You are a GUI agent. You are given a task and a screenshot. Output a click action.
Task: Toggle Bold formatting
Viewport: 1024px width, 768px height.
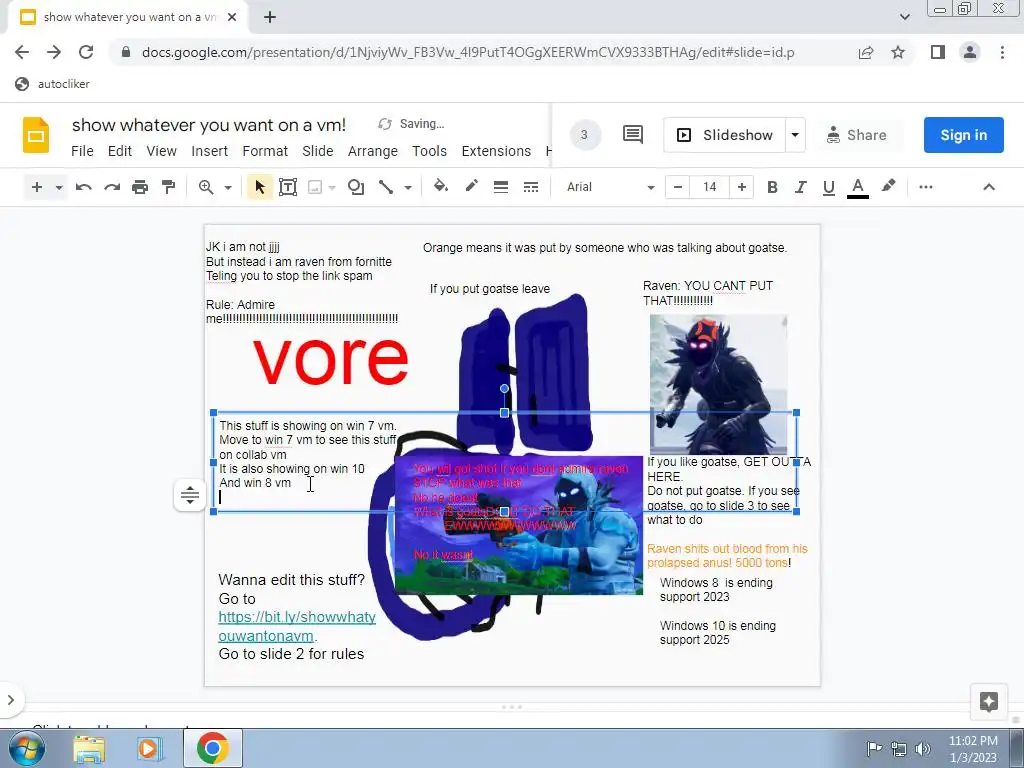click(x=772, y=187)
